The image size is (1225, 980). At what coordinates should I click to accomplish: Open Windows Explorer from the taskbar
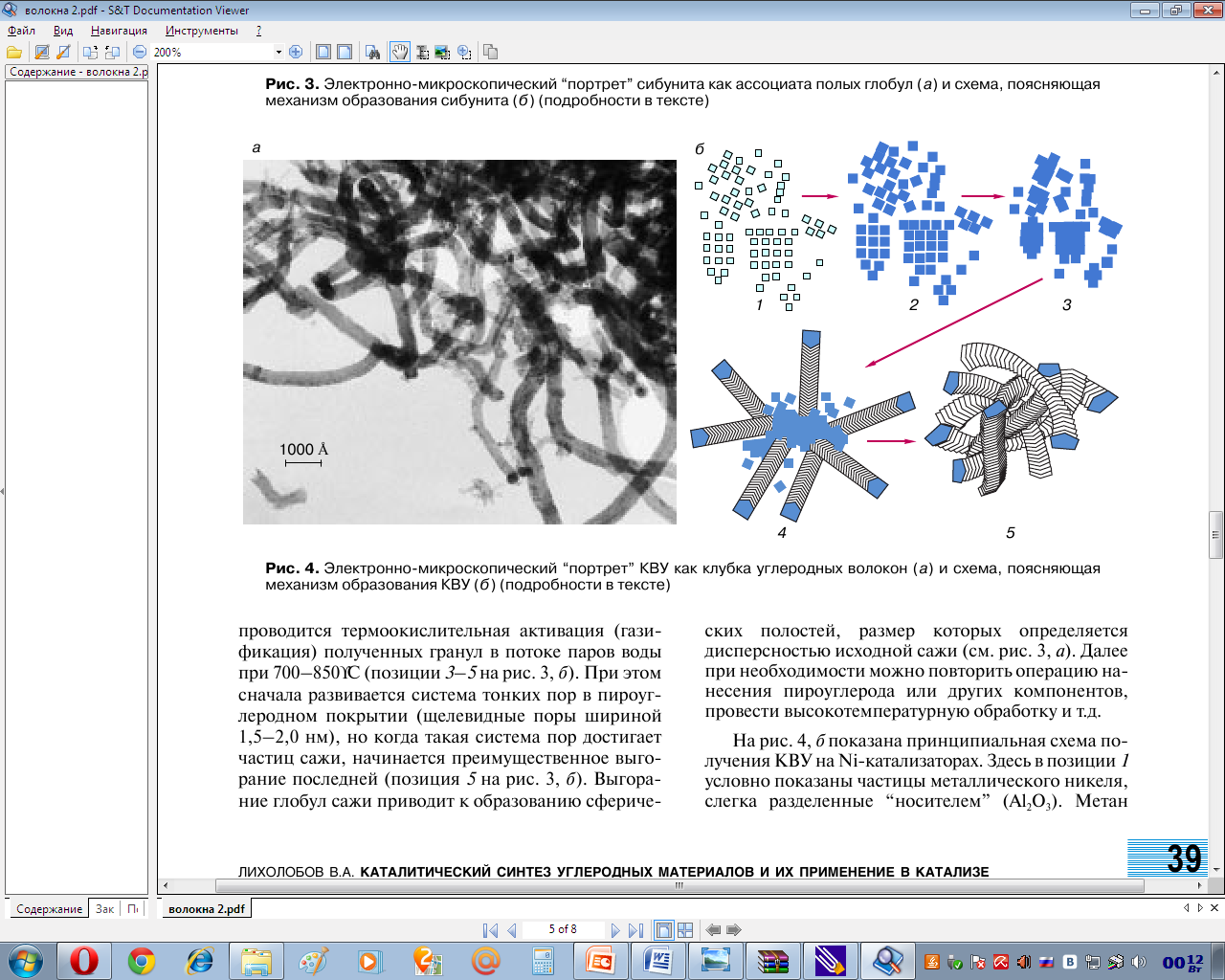click(x=256, y=960)
